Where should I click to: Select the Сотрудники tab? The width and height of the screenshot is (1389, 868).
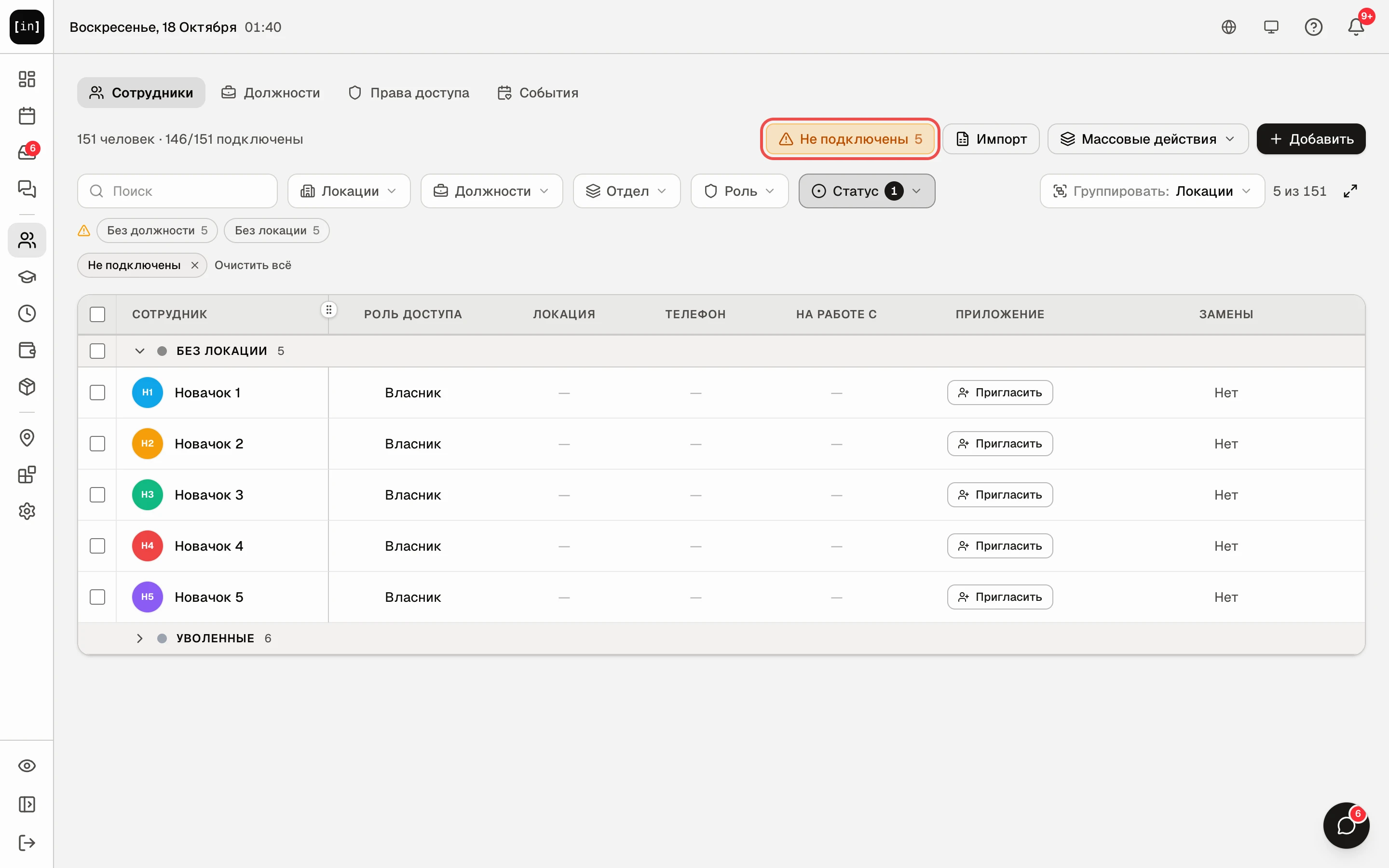point(141,93)
